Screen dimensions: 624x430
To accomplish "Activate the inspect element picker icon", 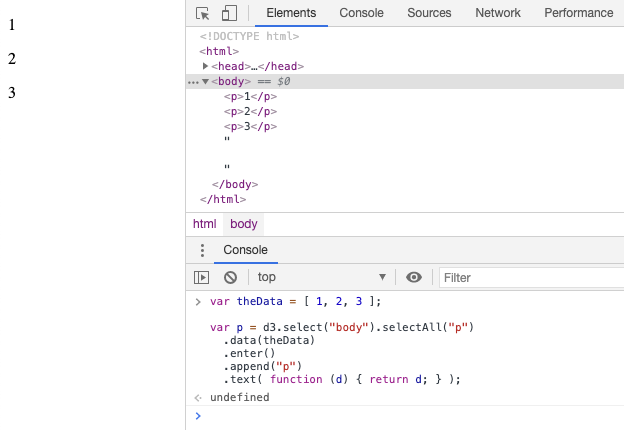I will [x=203, y=13].
